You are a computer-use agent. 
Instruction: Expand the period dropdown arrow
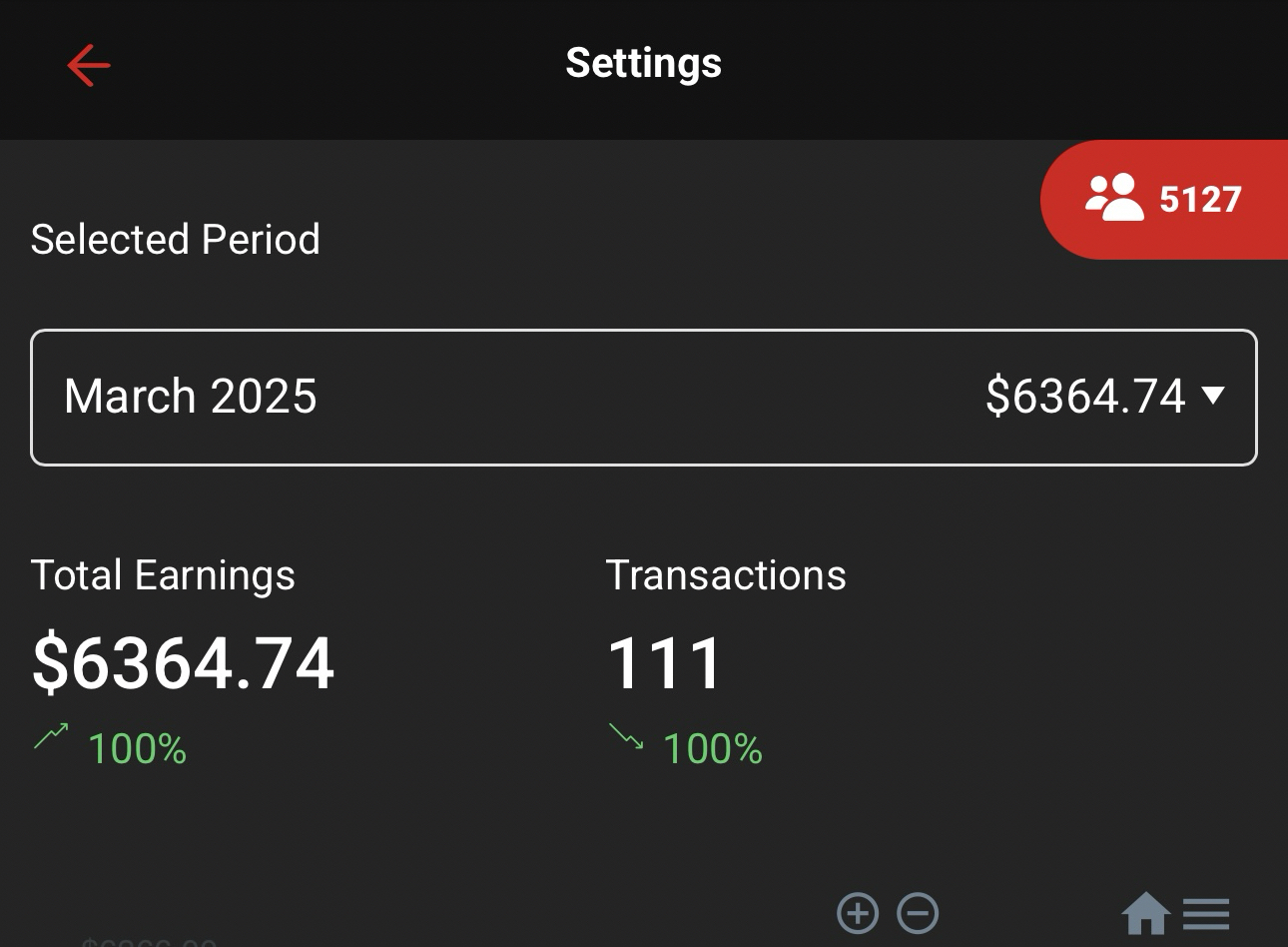1213,396
